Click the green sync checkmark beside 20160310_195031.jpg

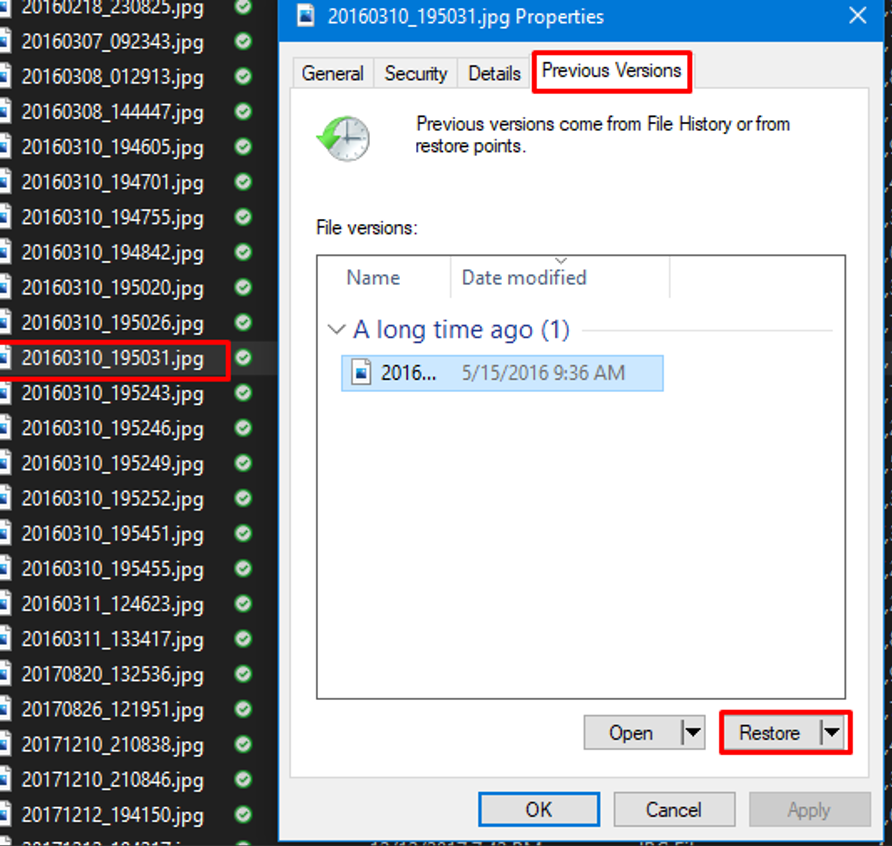[x=243, y=358]
